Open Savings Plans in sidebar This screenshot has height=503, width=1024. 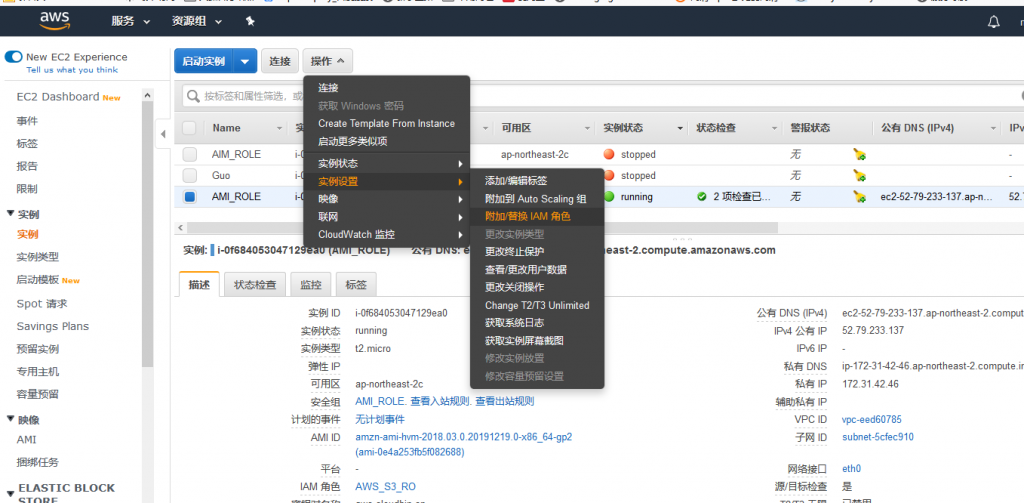[52, 326]
